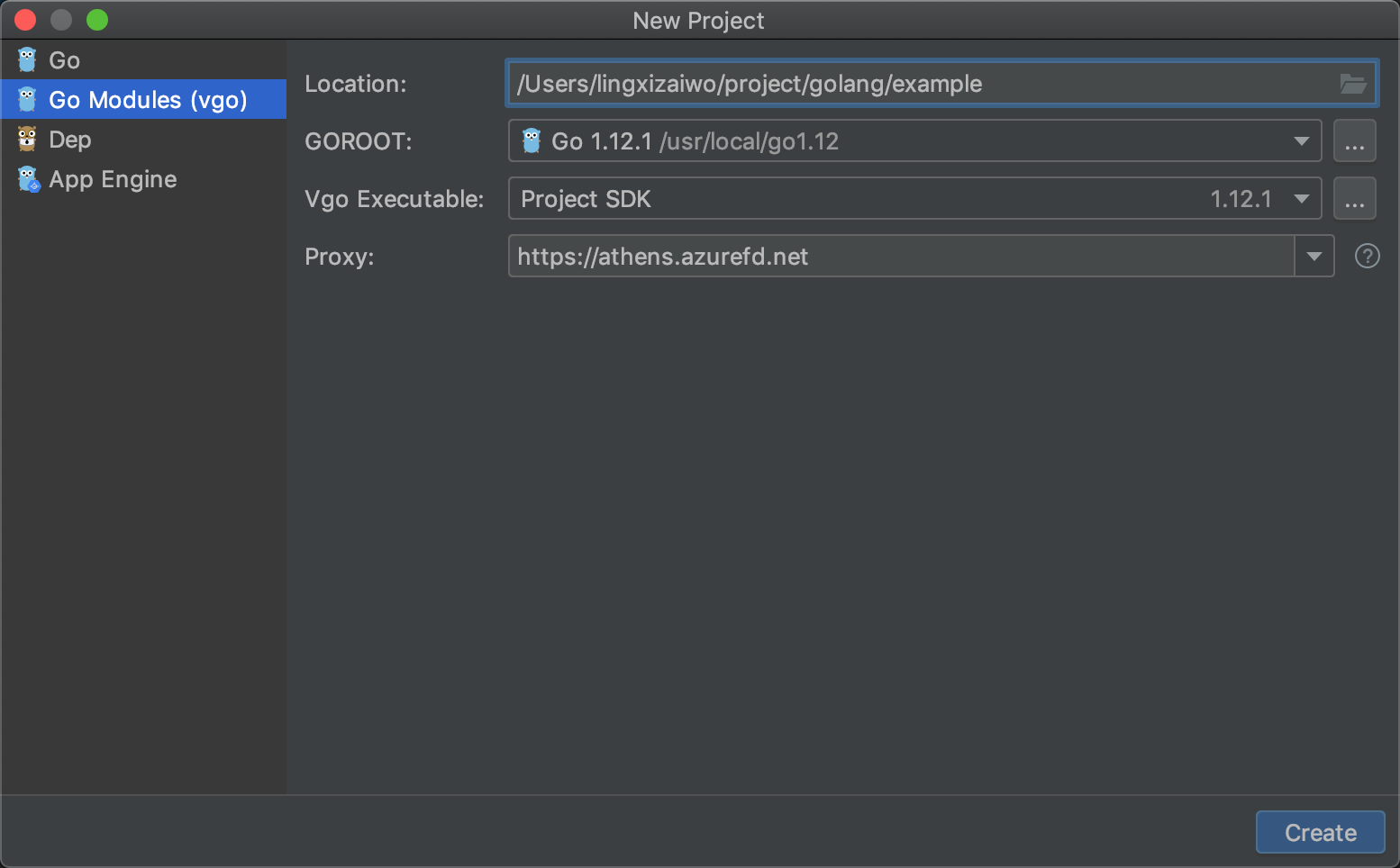Screen dimensions: 1400x868
Task: Click the ellipsis button next to GOROOT
Action: tap(1354, 141)
